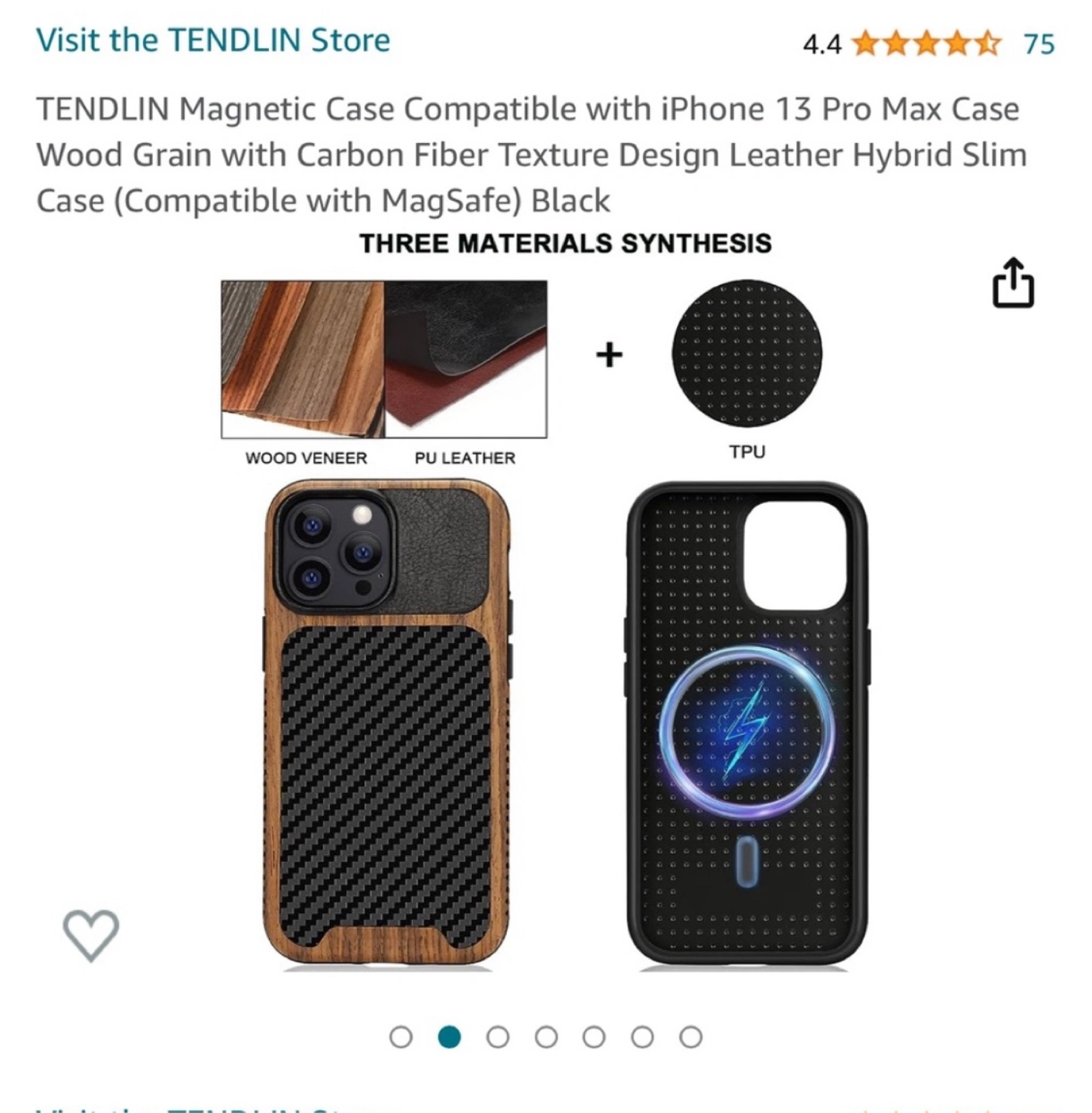Screen dimensions: 1092x1113
Task: Select the sixth image carousel dot
Action: click(x=643, y=1036)
